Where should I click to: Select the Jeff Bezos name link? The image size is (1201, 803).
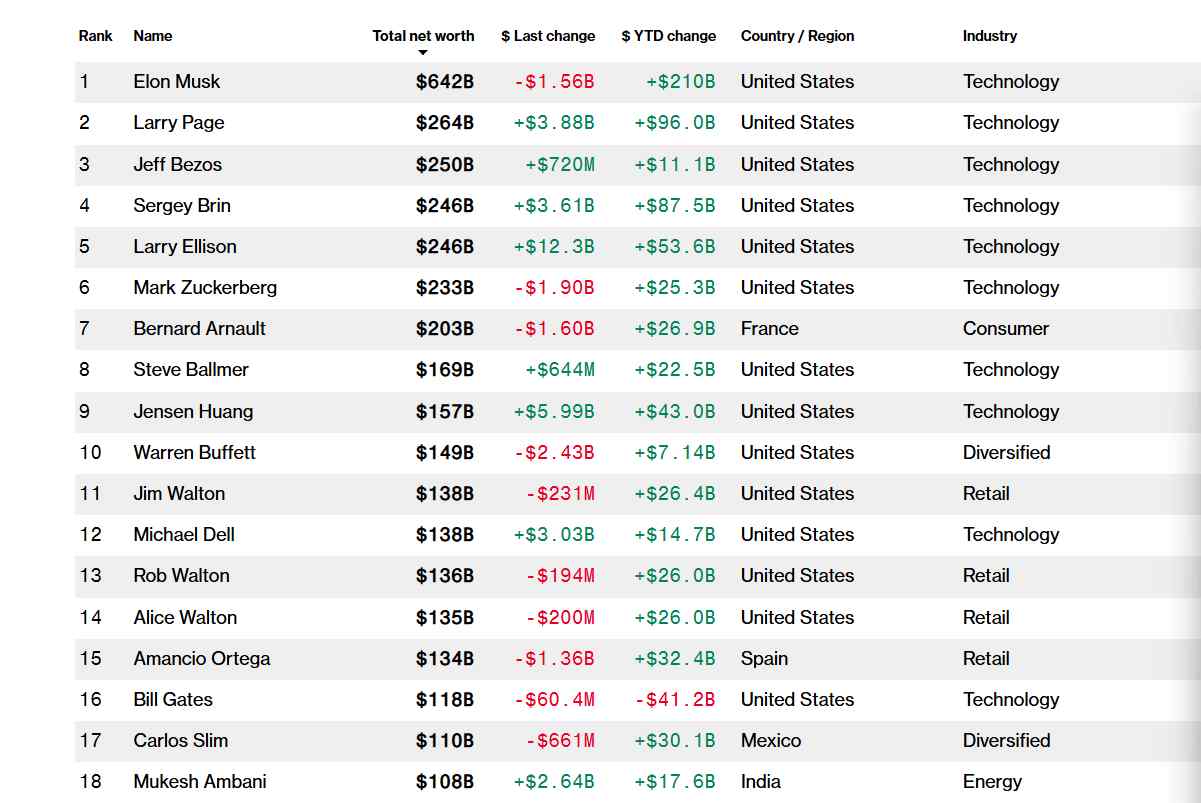point(178,164)
